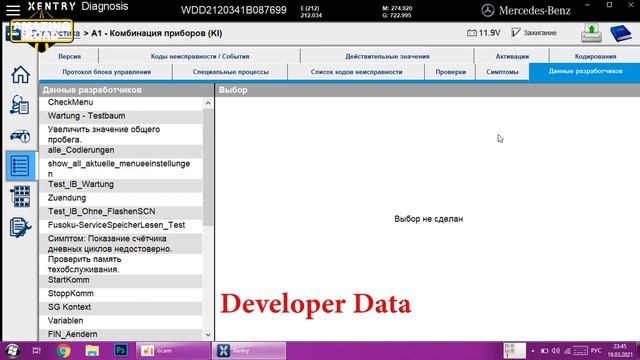
Task: Open the technician diagnosis sidebar icon
Action: pos(20,105)
